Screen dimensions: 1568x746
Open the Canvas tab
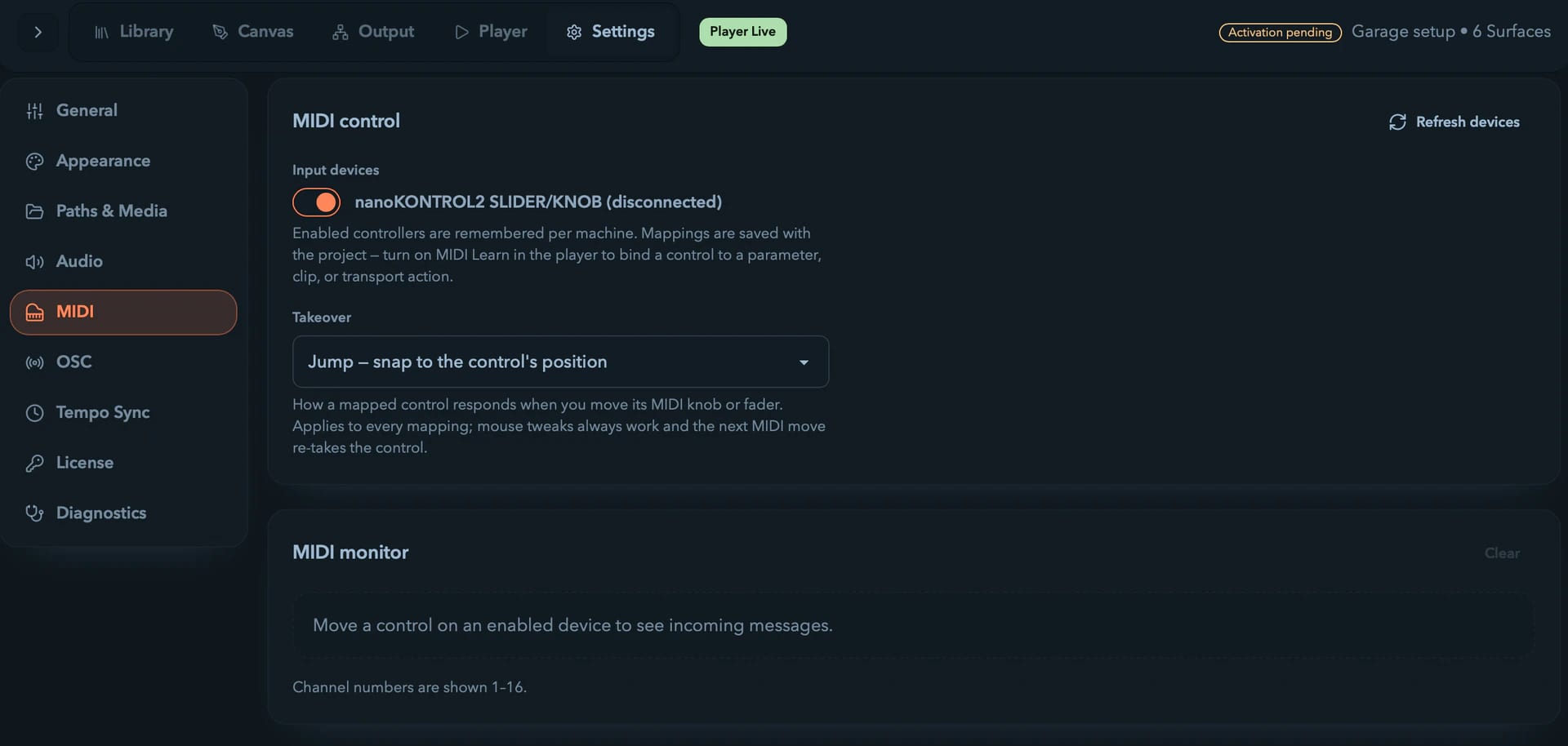tap(252, 32)
